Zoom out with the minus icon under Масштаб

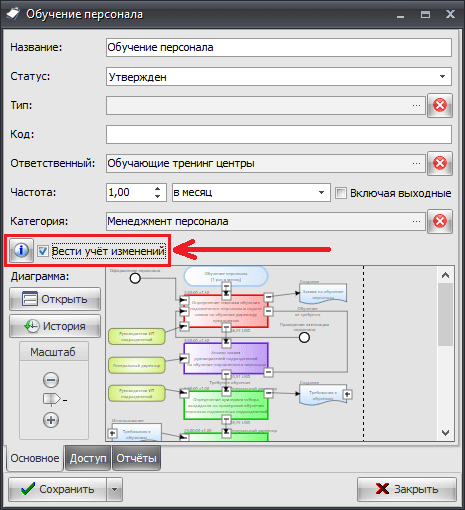[x=51, y=380]
